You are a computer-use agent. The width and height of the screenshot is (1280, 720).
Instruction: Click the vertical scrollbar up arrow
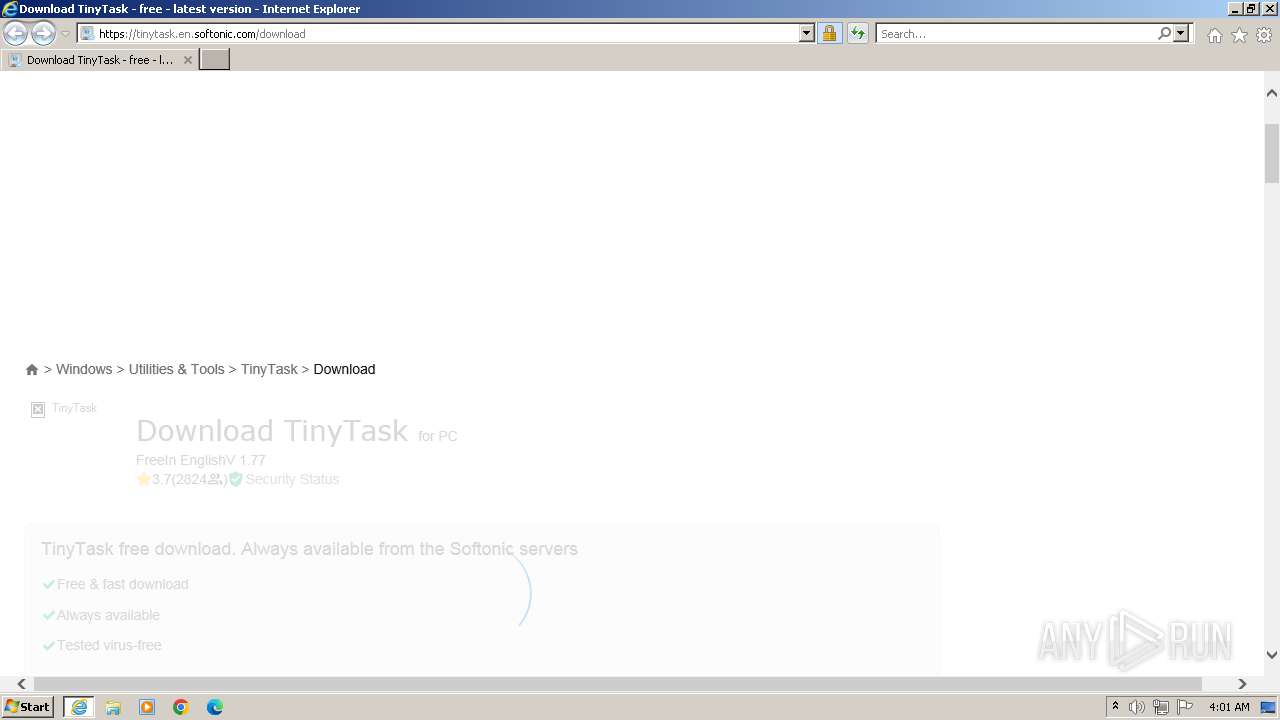click(1272, 93)
